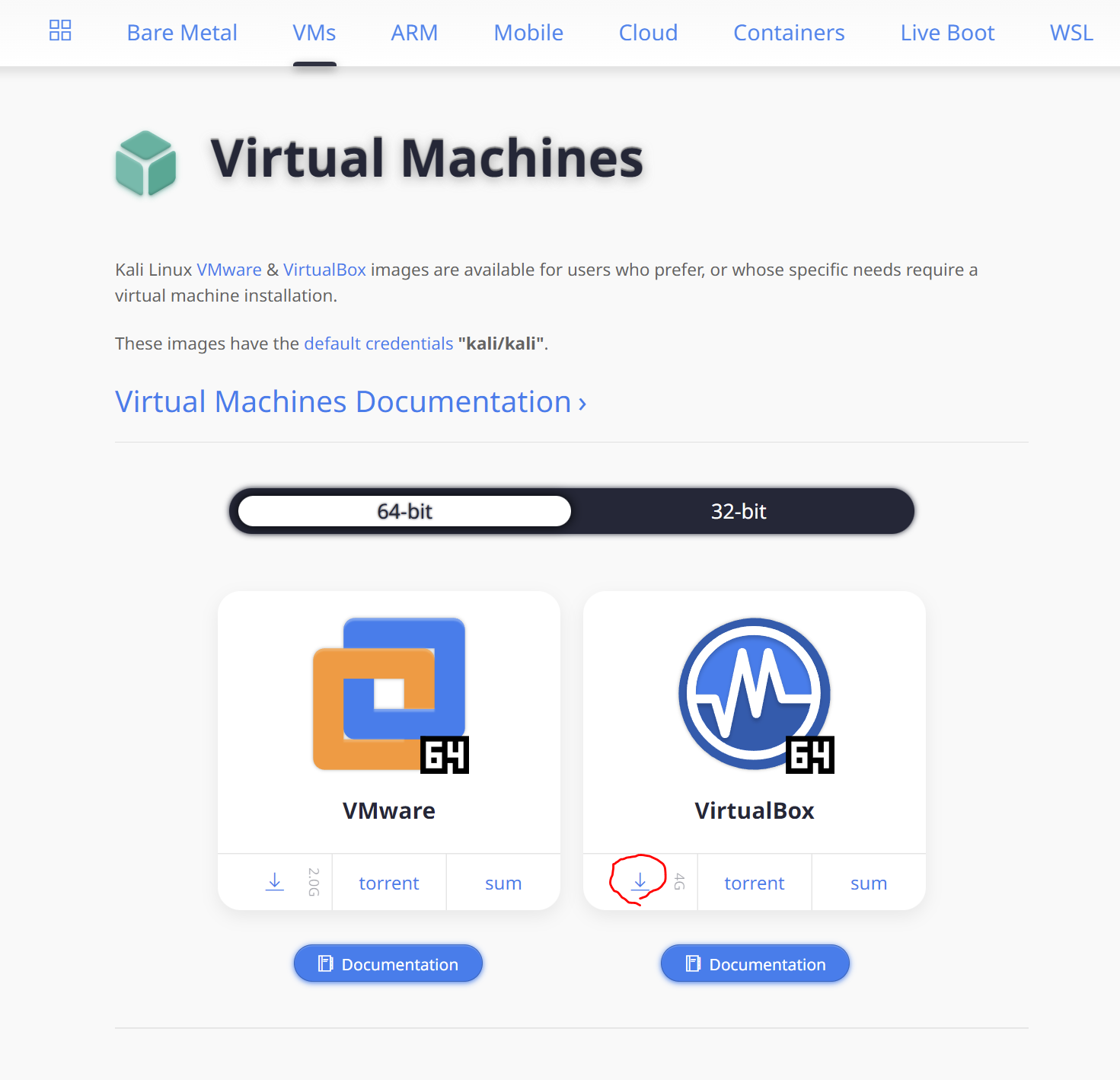The width and height of the screenshot is (1120, 1080).
Task: Follow the VirtualBox link in the description
Action: click(324, 270)
